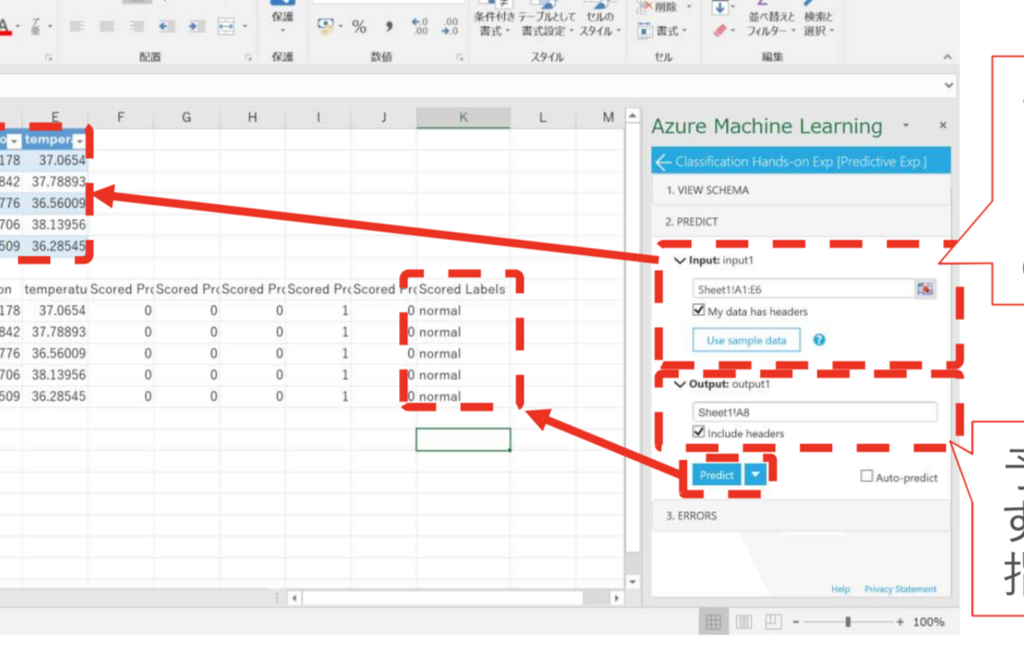Select the empty highlighted cell in column K
The image size is (1024, 659).
463,440
